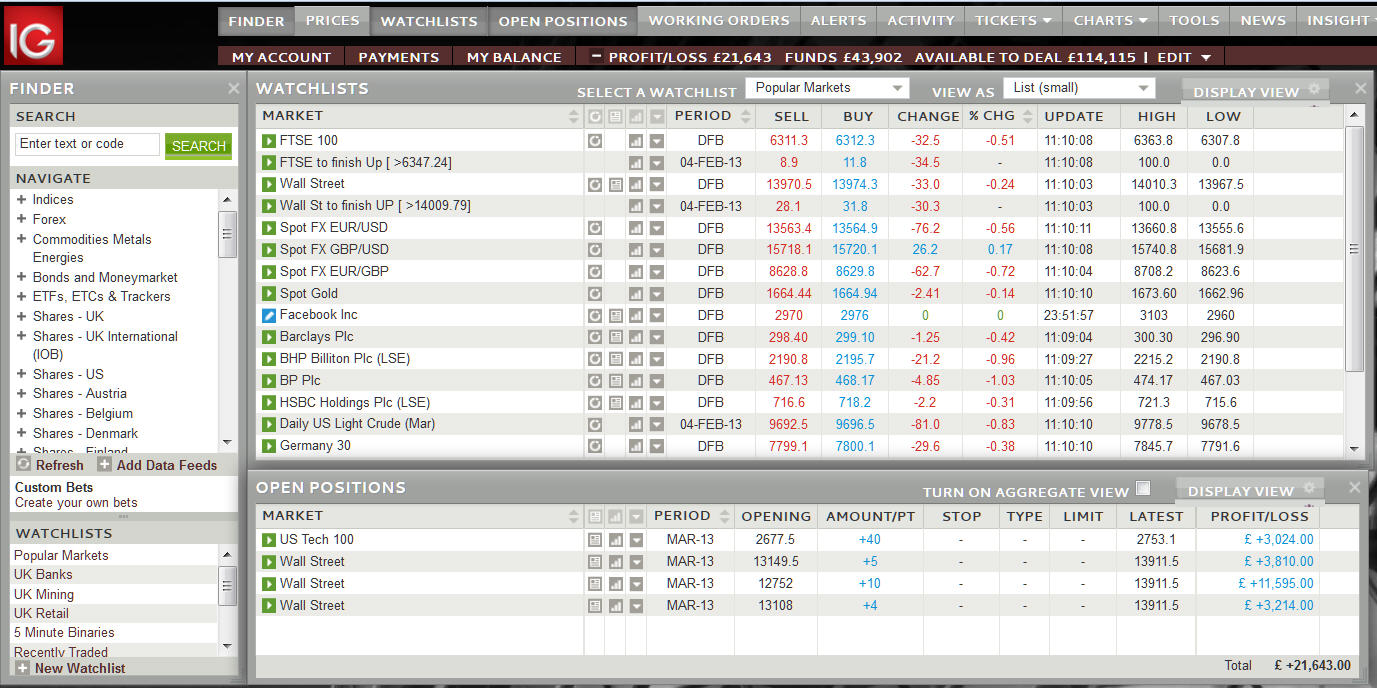Click the Add Data Feeds plus icon
This screenshot has width=1377, height=688.
coord(104,465)
